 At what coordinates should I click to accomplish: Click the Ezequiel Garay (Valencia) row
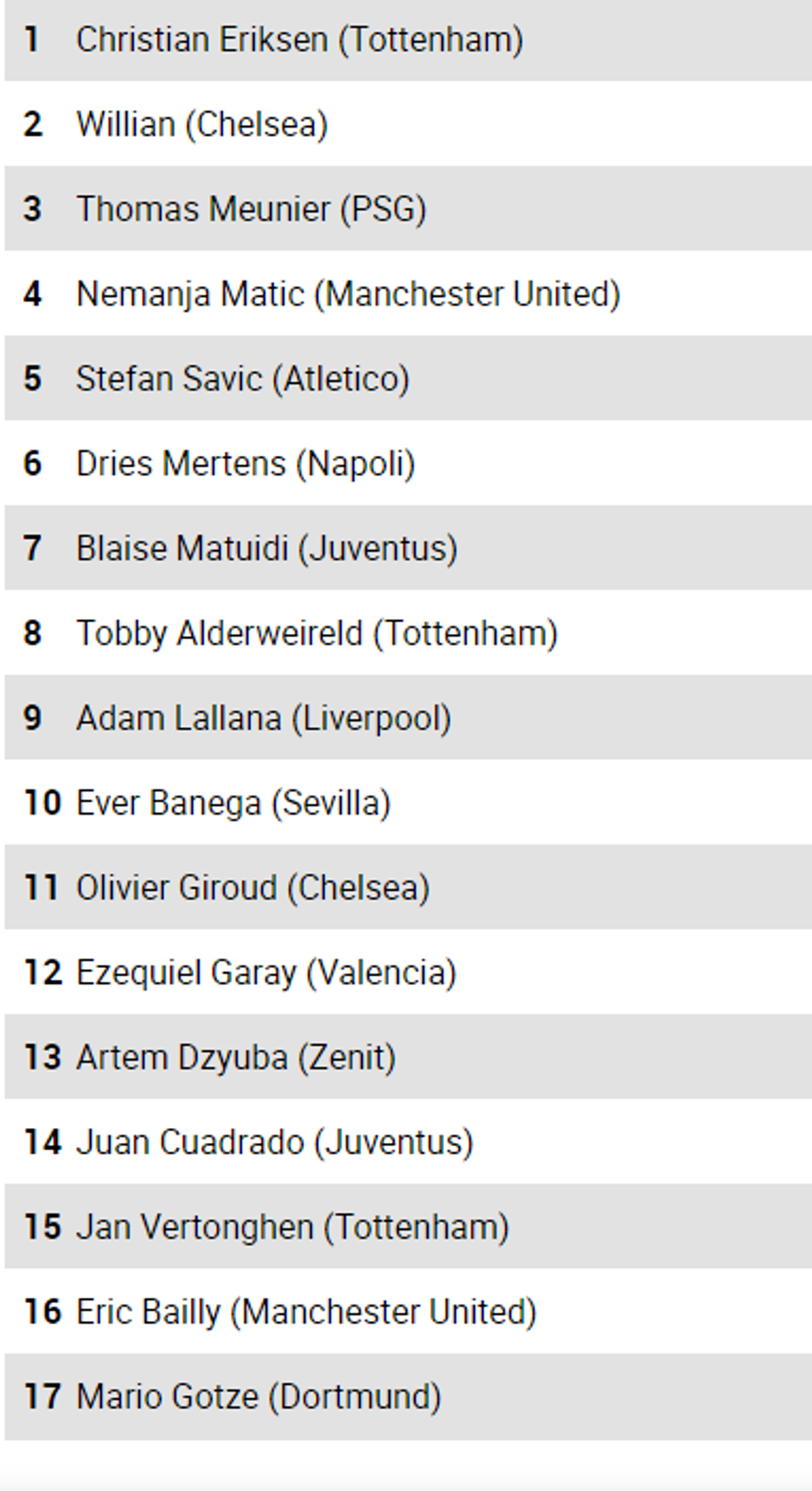click(x=266, y=972)
